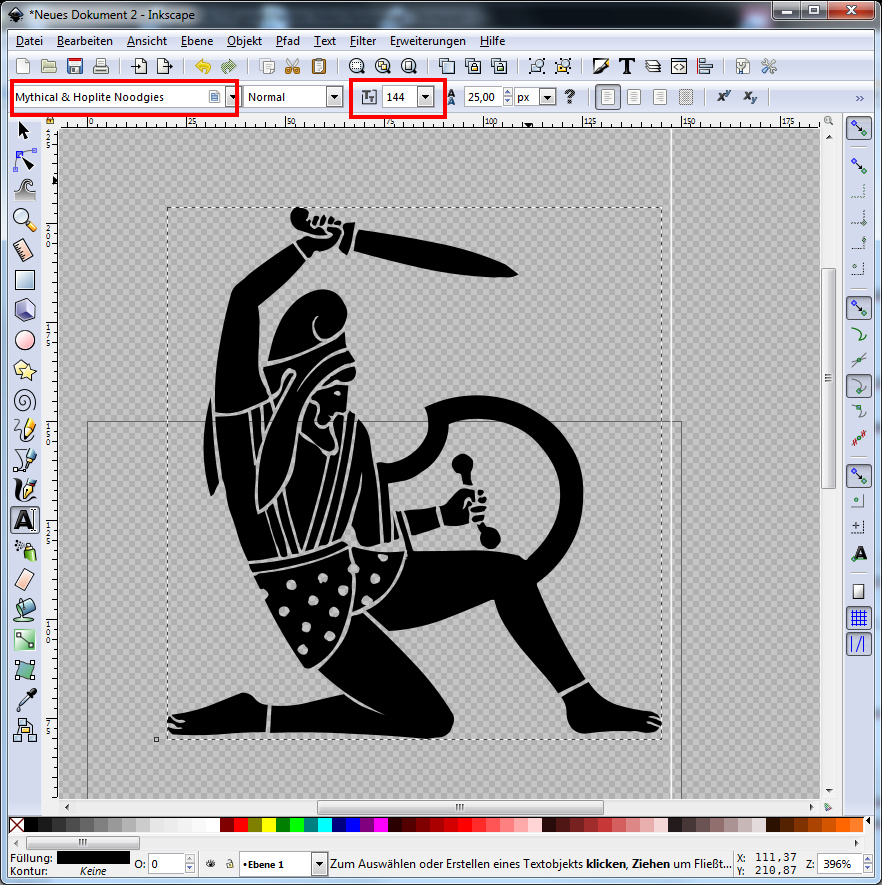Click the Füllung fill color indicator

click(x=93, y=857)
